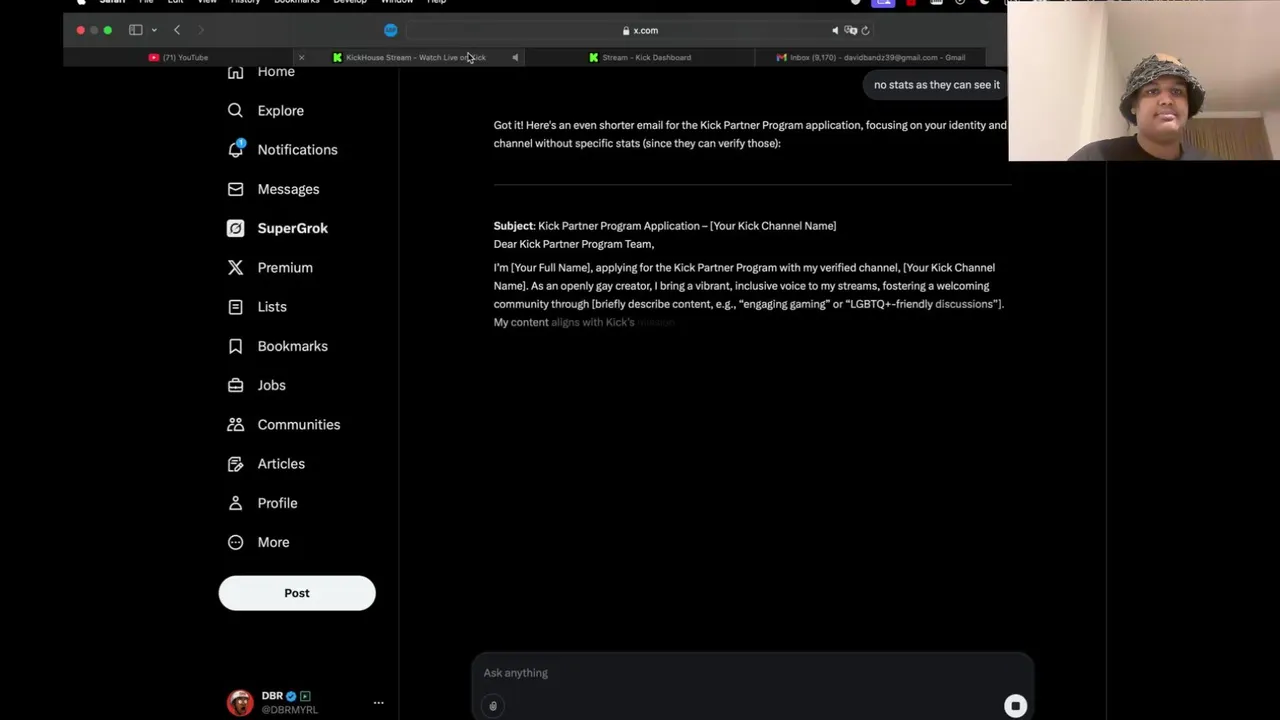Open the Profile link
The height and width of the screenshot is (720, 1280).
277,503
